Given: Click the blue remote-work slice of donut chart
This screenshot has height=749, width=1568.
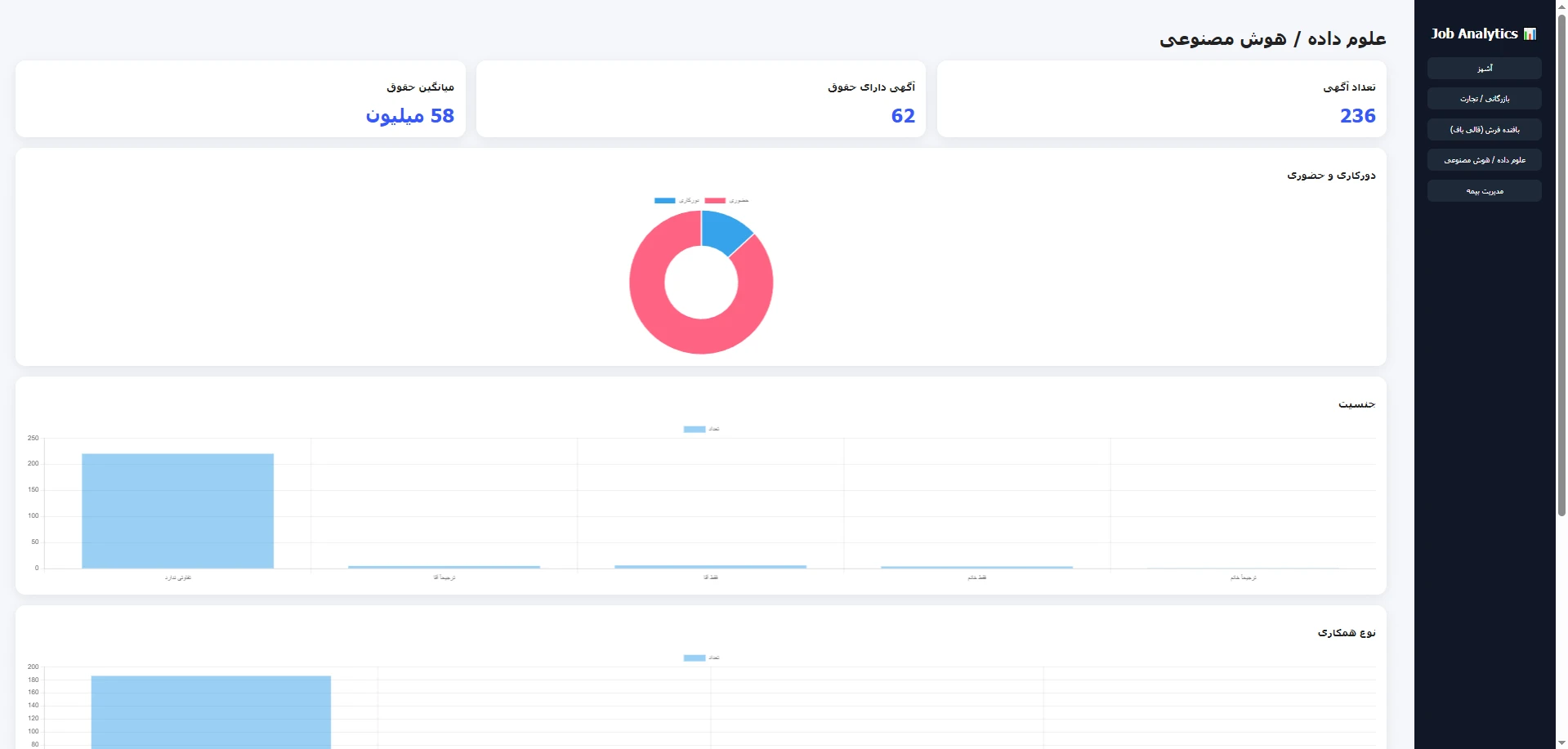Looking at the screenshot, I should [x=724, y=231].
